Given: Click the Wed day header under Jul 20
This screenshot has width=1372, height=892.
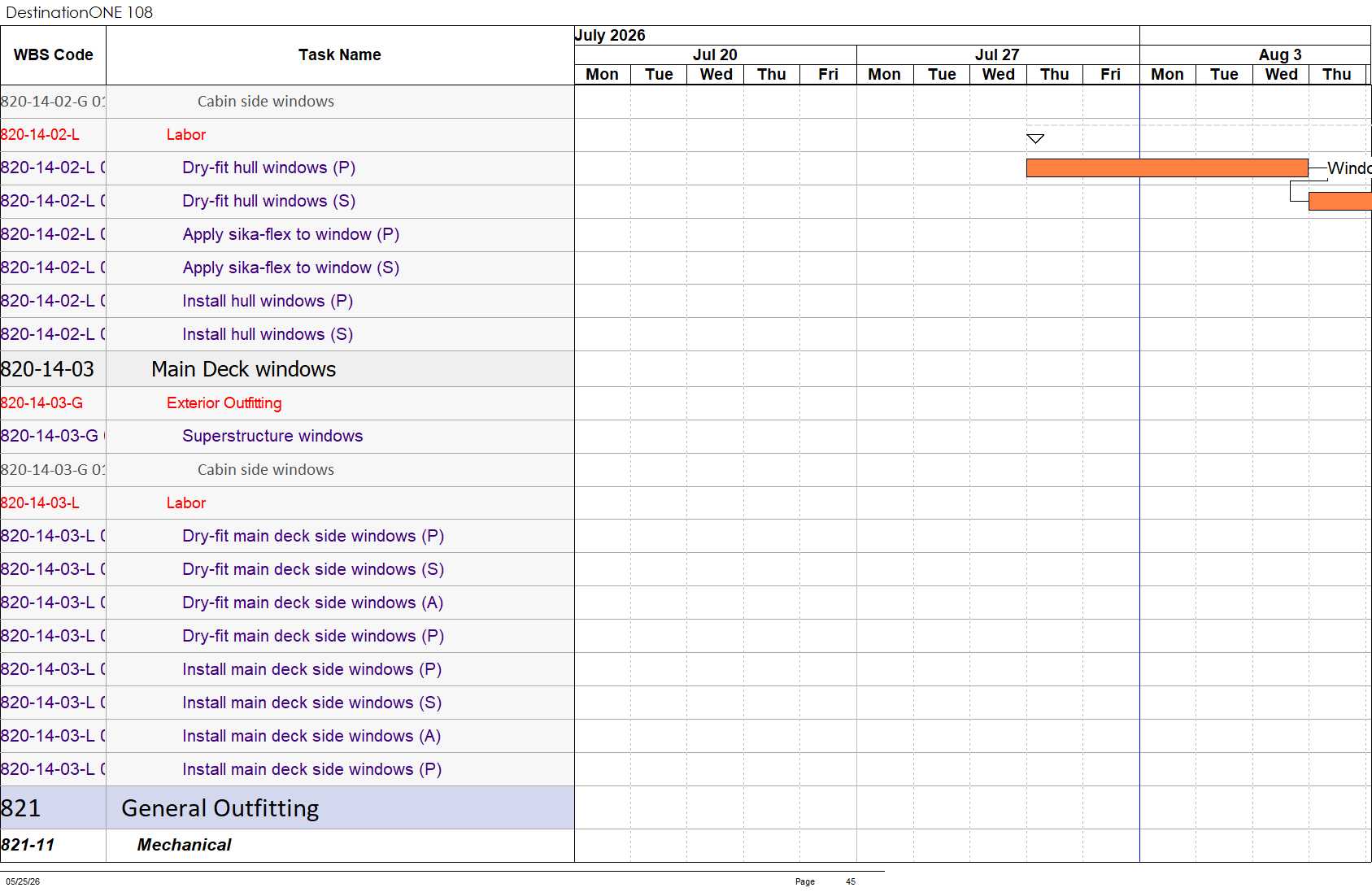Looking at the screenshot, I should click(x=716, y=75).
